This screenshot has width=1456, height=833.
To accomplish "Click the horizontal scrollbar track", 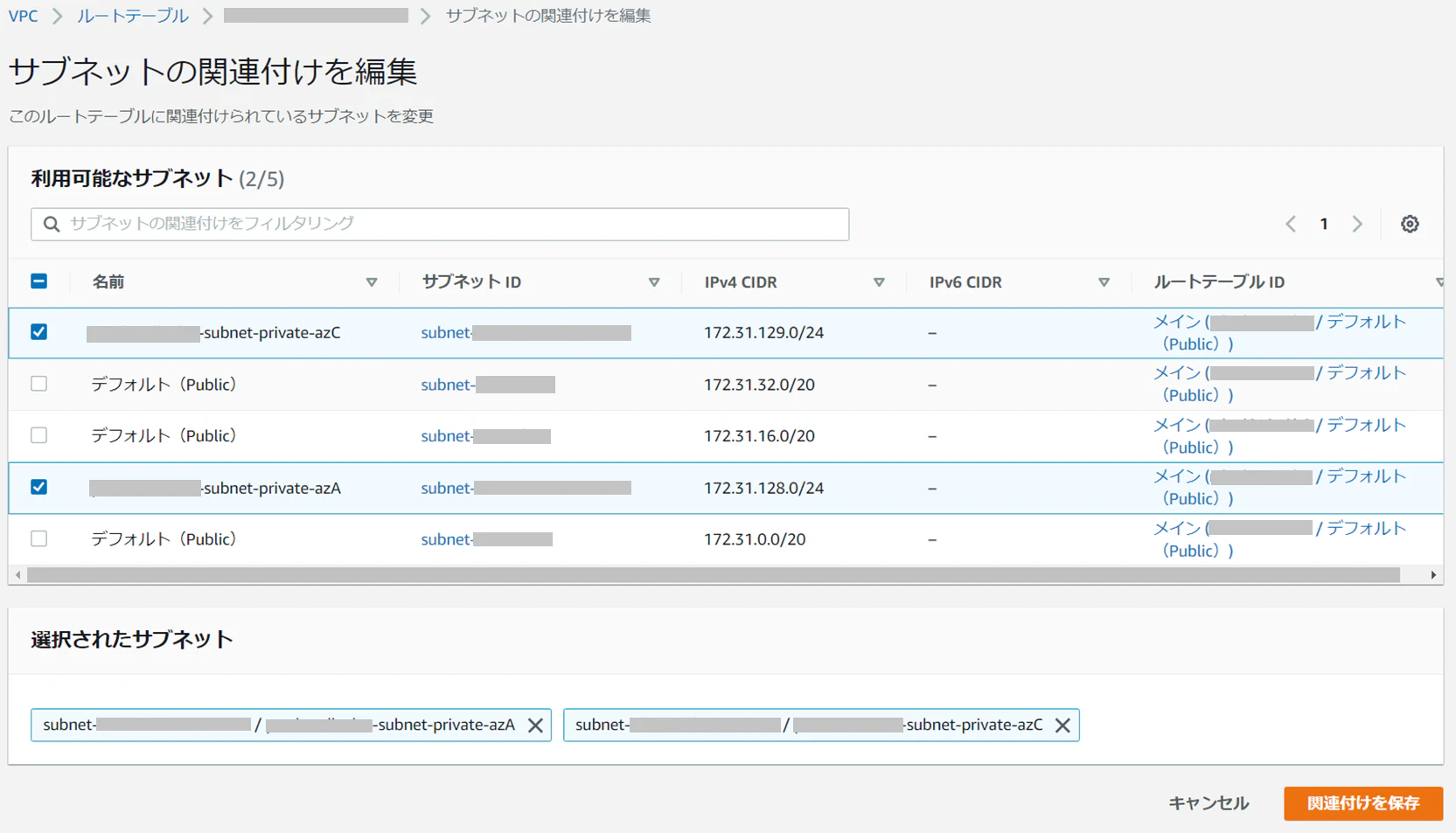I will [x=714, y=575].
